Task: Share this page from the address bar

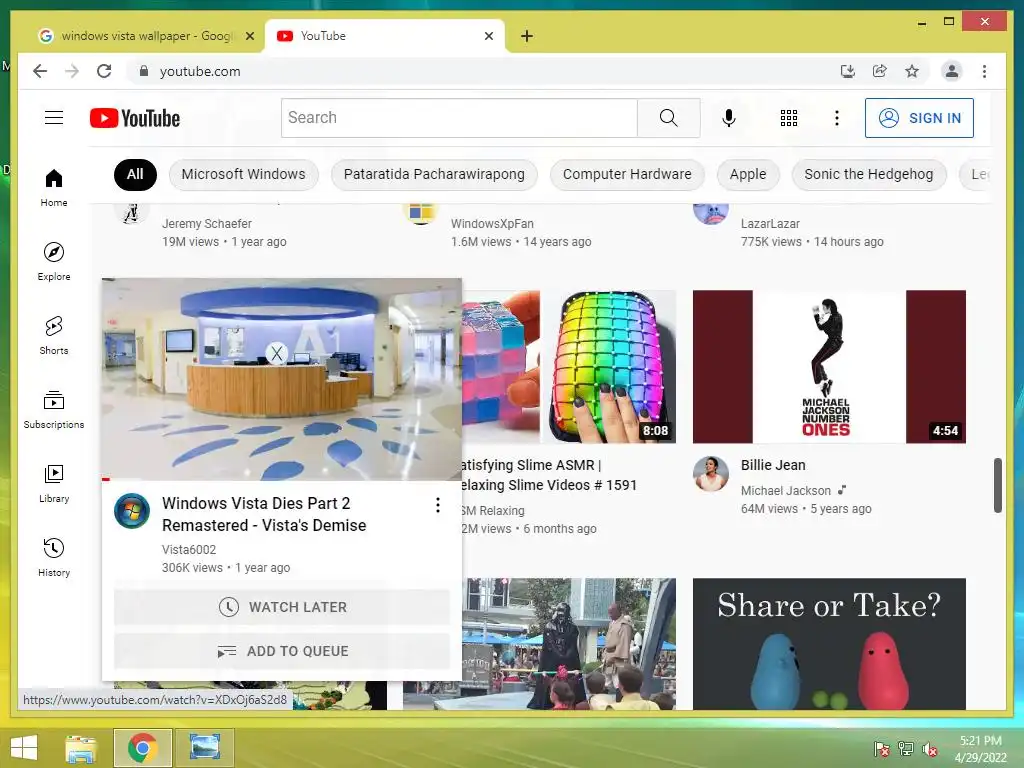Action: 880,71
